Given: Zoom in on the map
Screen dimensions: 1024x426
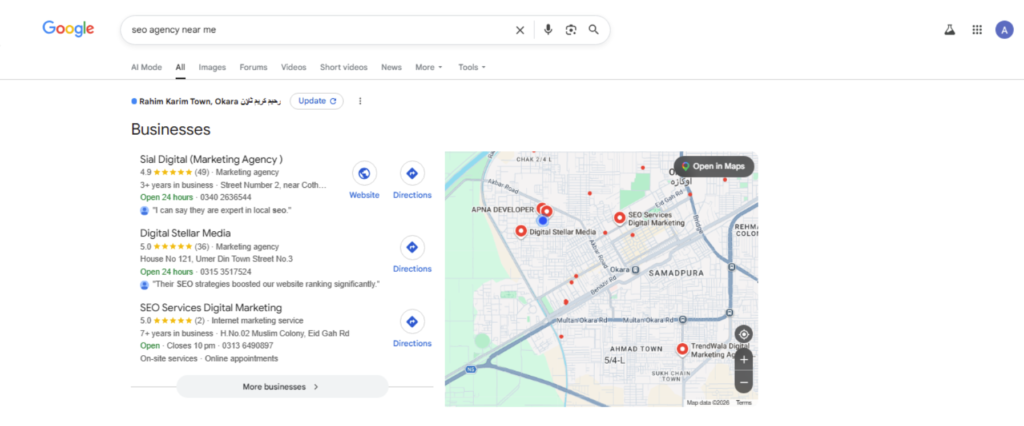Looking at the screenshot, I should 744,359.
